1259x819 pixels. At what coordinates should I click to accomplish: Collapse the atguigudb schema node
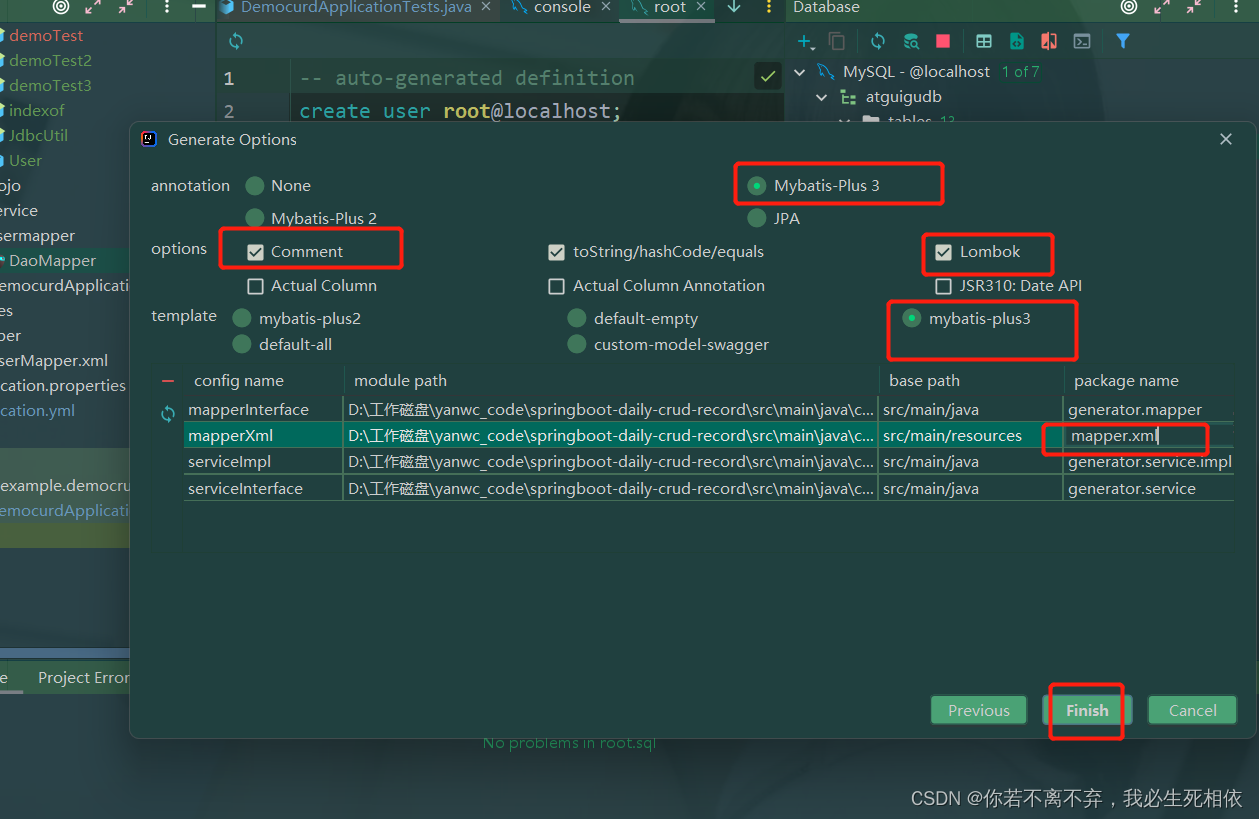[822, 97]
